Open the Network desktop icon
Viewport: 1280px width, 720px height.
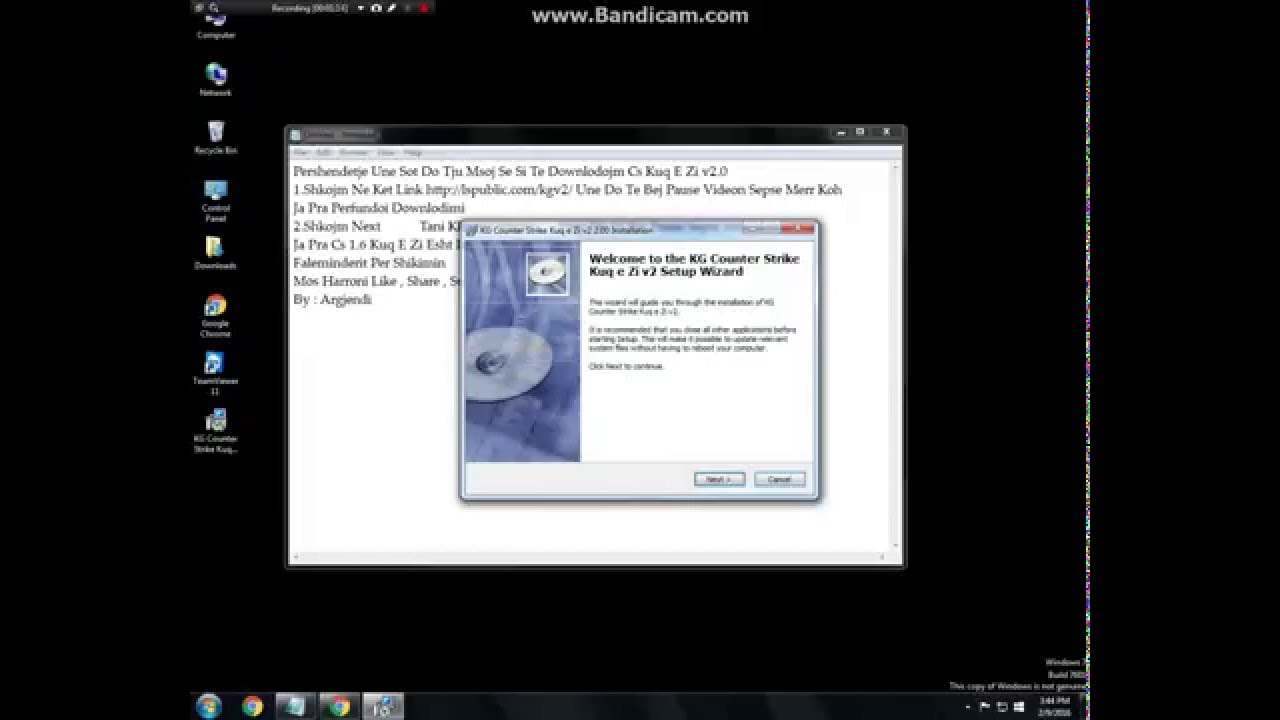click(x=216, y=80)
